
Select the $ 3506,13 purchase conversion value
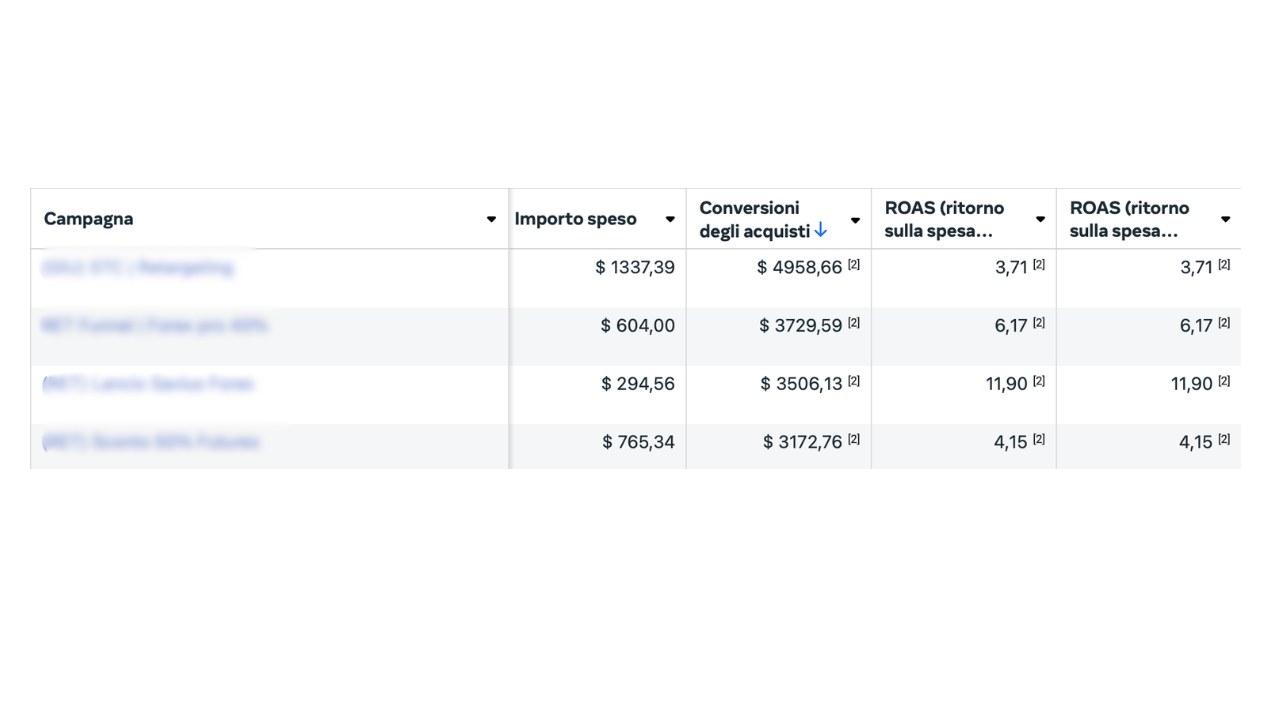point(801,384)
